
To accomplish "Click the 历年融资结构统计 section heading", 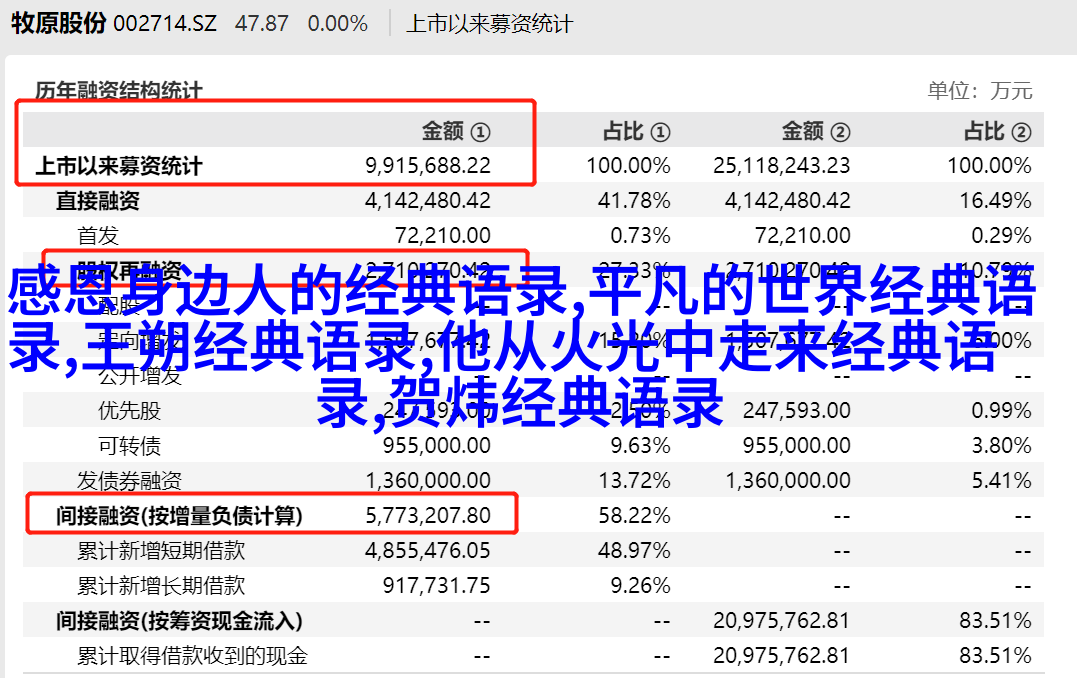I will pyautogui.click(x=119, y=91).
